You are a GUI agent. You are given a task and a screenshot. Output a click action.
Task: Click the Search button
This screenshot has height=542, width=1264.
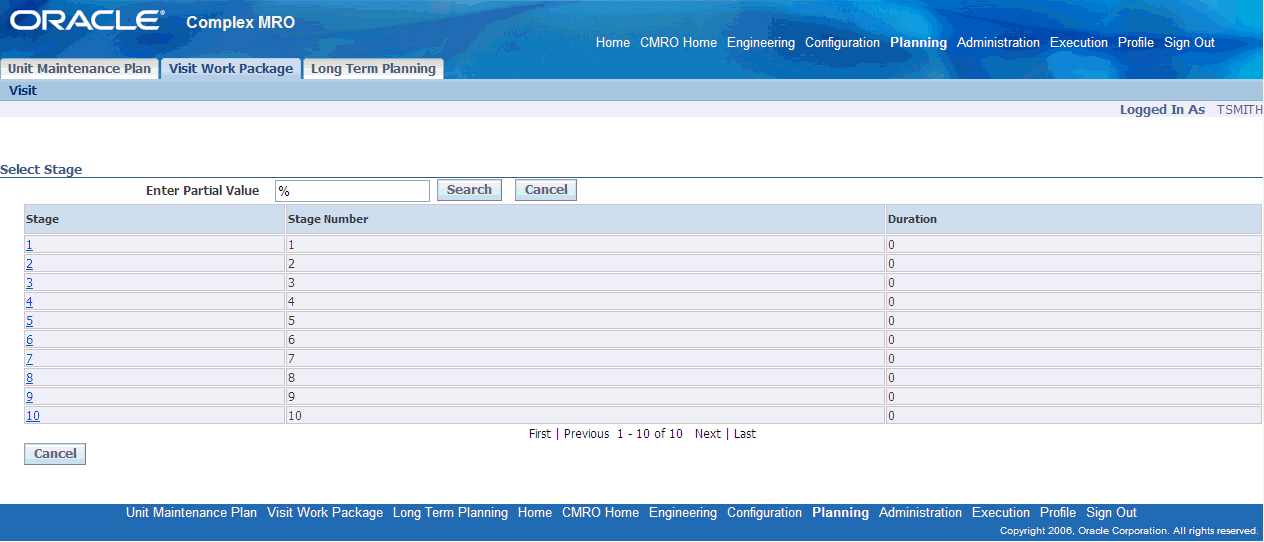(x=469, y=190)
